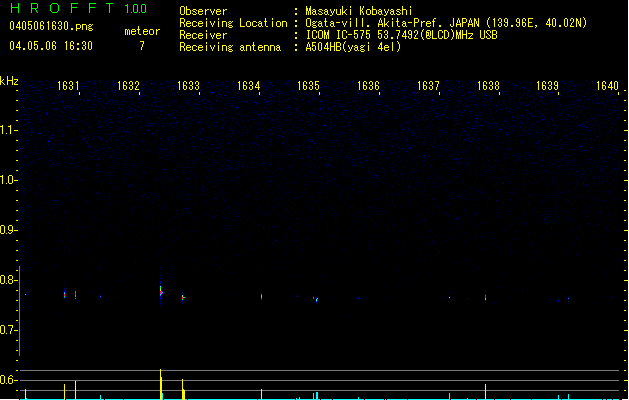Click the Ogata-vill. Akita-Pref. JAPAN location text
This screenshot has width=629, height=400.
click(446, 23)
